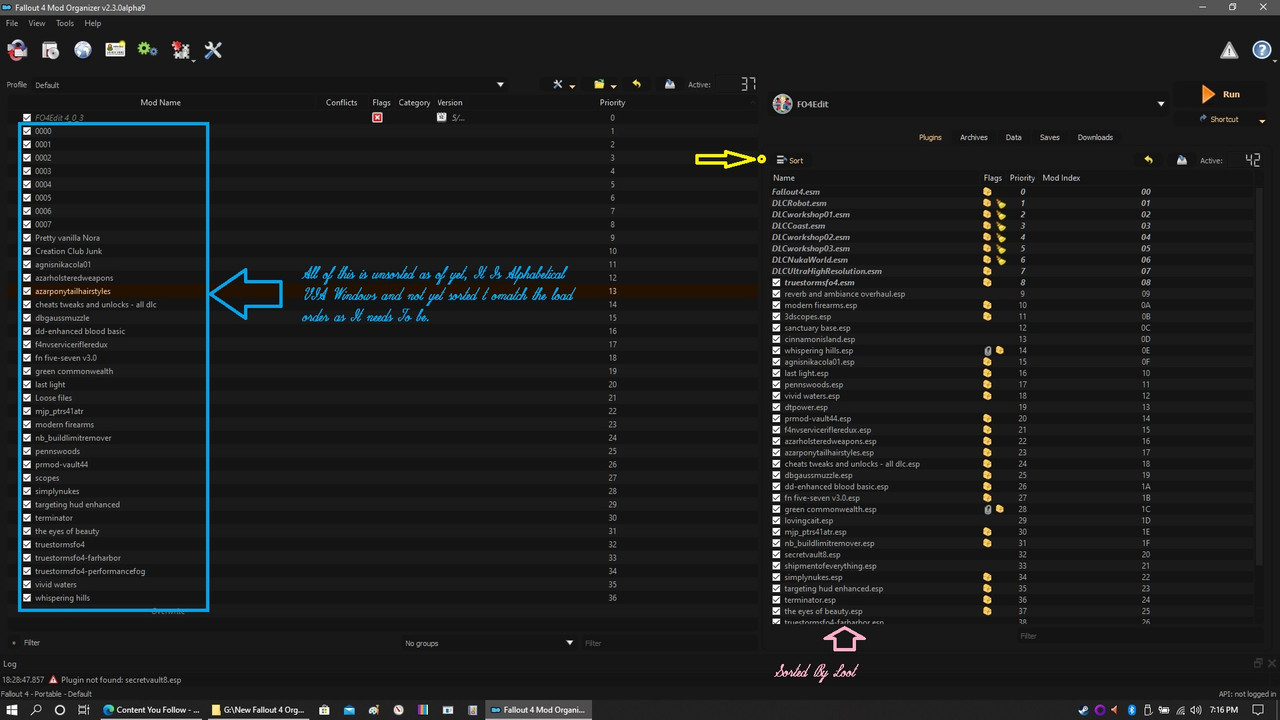This screenshot has height=720, width=1280.
Task: Open the mod list tools wrench dropdown
Action: click(563, 85)
